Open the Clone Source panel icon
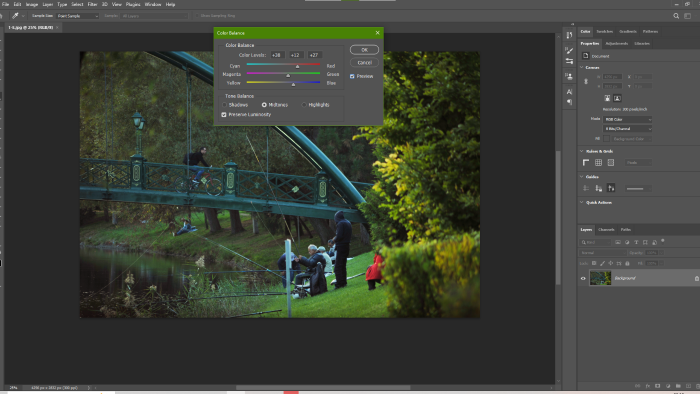Screen dimensions: 700x394 coord(569,76)
